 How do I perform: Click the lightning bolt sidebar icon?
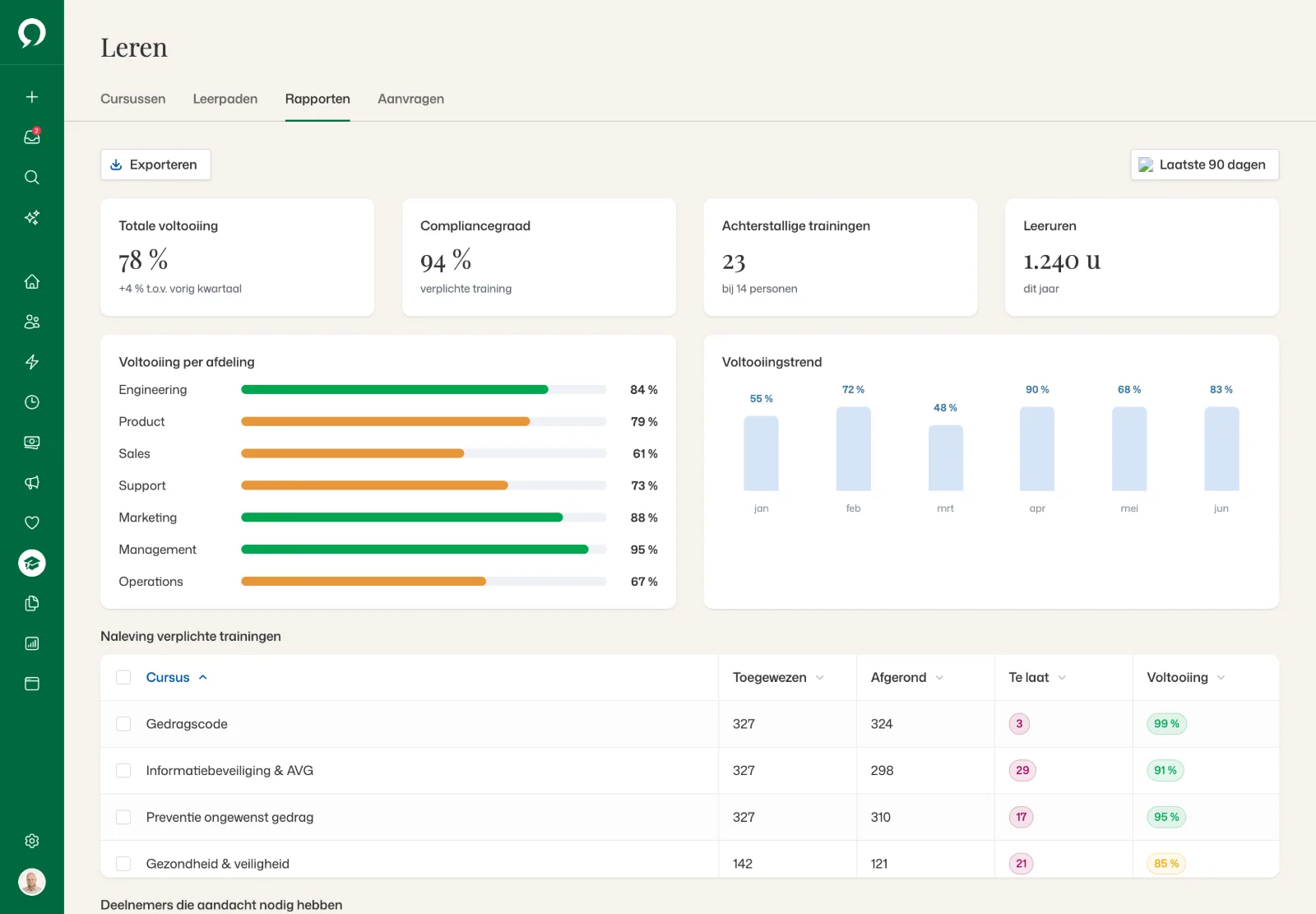32,362
